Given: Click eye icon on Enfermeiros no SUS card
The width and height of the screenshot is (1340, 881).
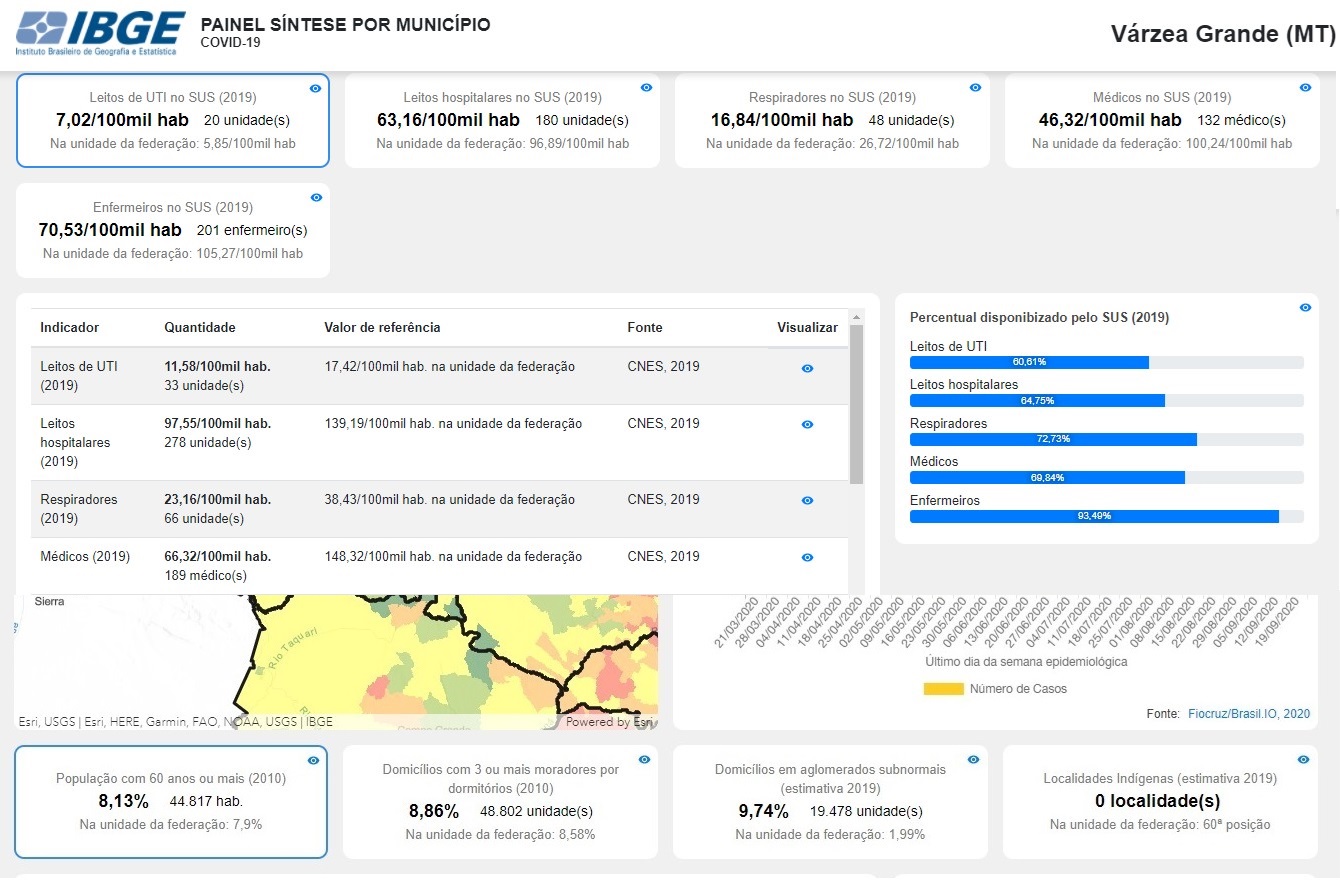Looking at the screenshot, I should (316, 198).
